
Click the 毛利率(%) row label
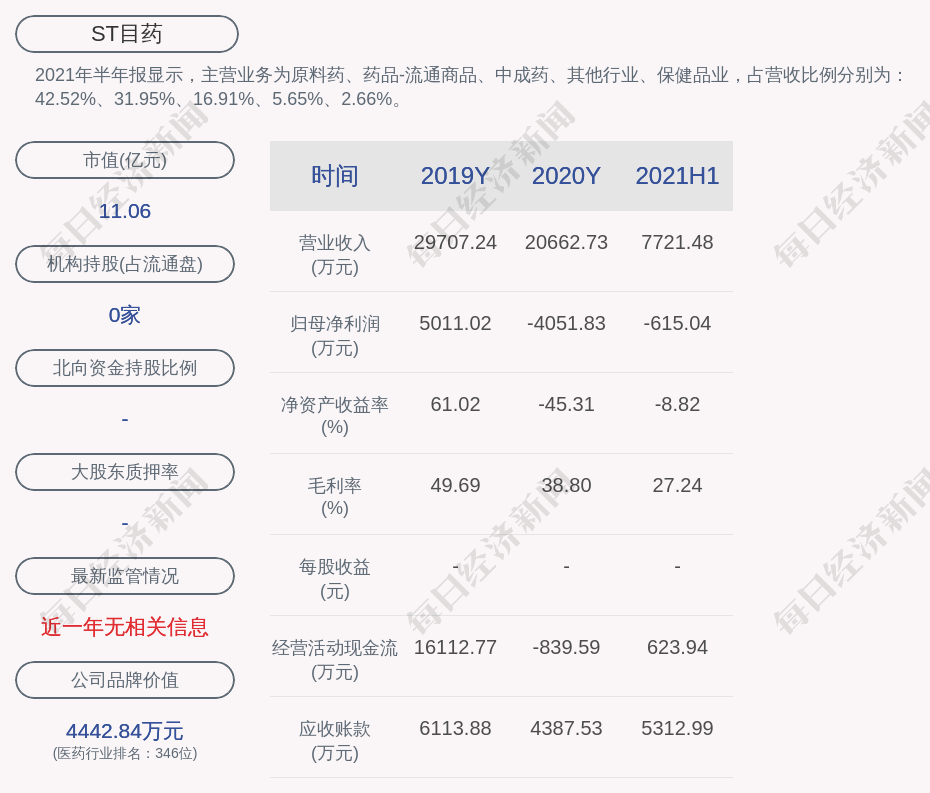pos(335,497)
